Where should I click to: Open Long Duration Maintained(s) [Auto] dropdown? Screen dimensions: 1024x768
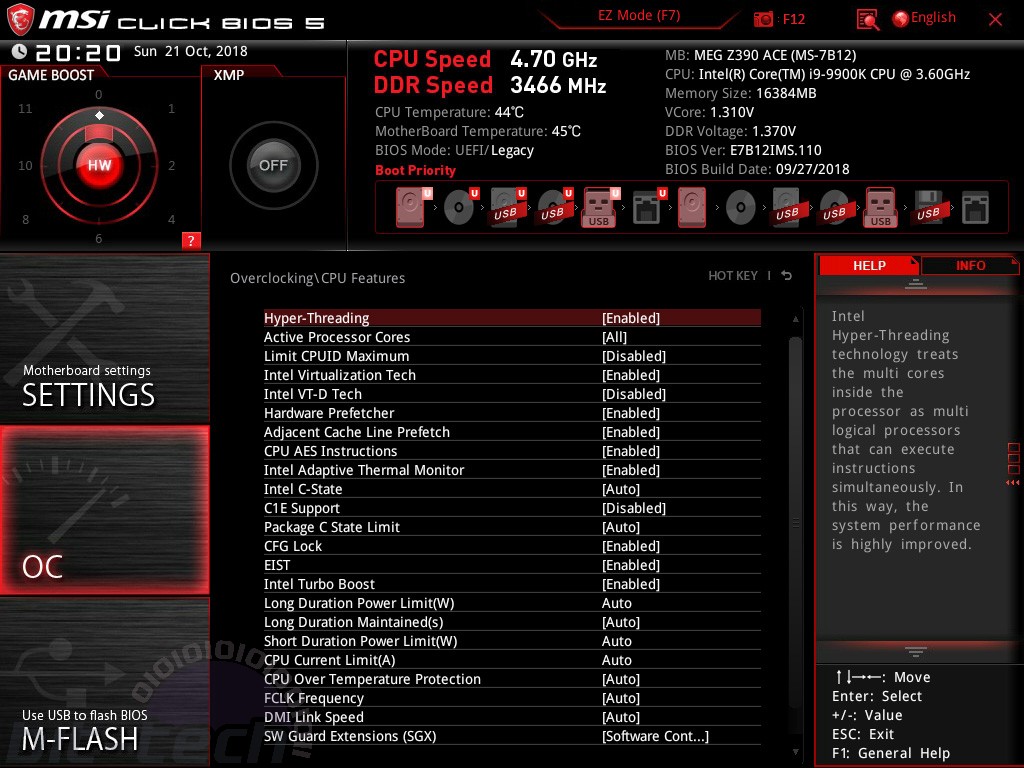pyautogui.click(x=620, y=622)
